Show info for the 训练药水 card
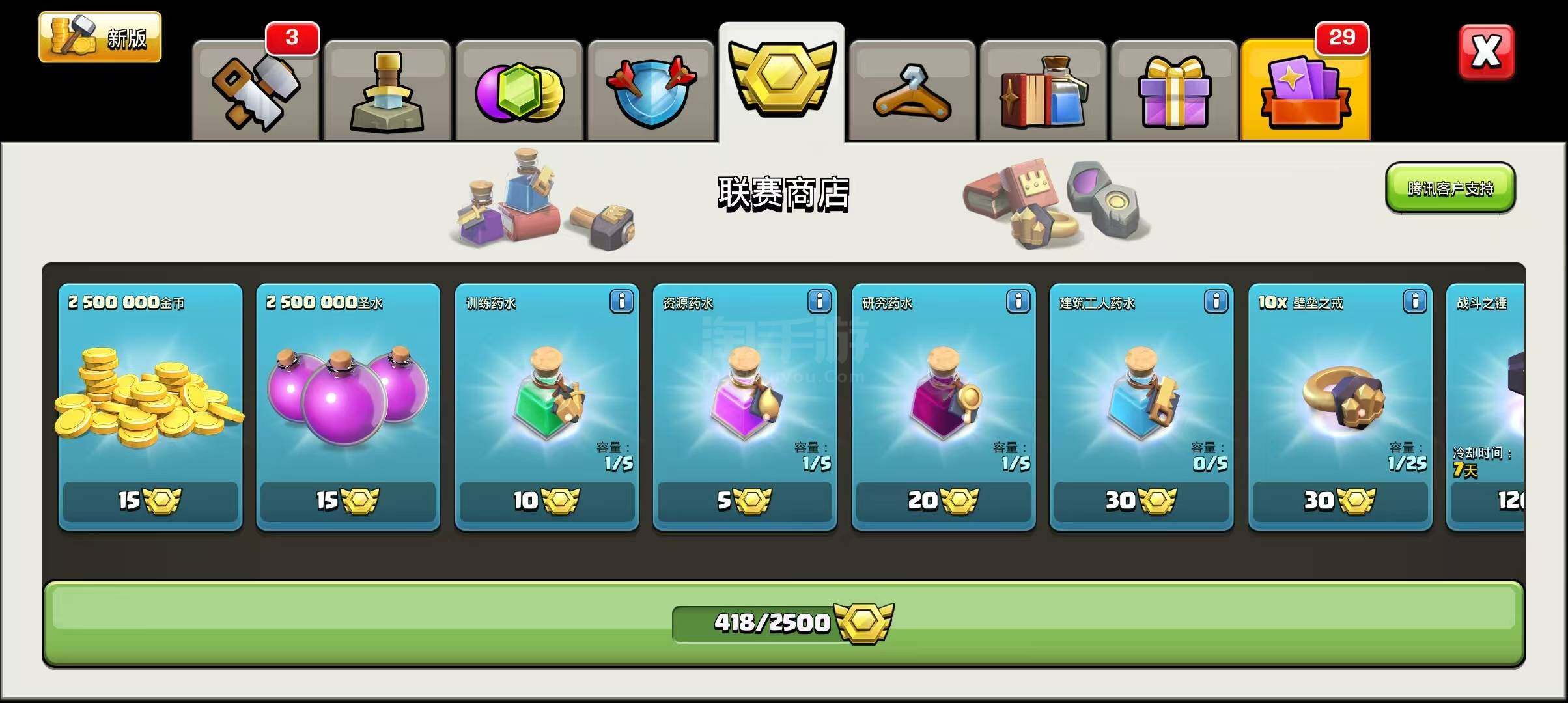This screenshot has width=1568, height=703. (621, 301)
